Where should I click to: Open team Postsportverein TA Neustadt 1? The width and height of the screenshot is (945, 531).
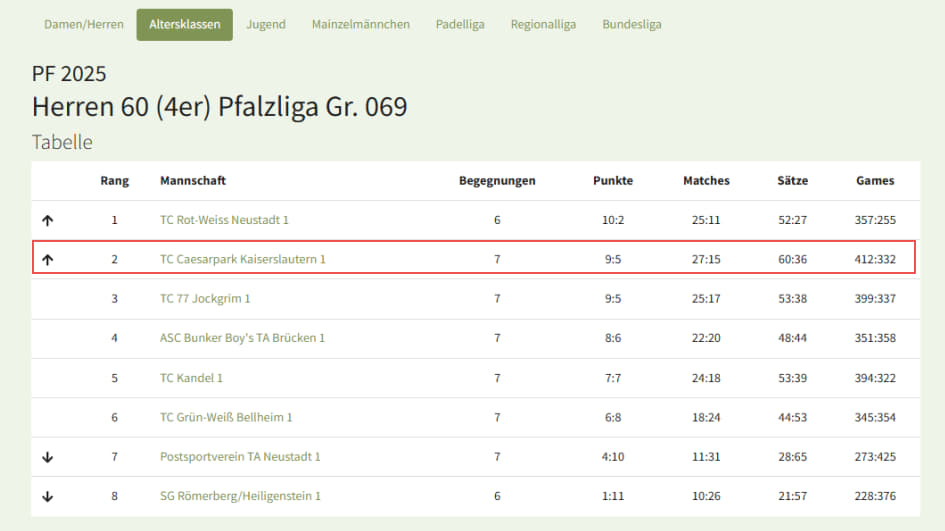(x=240, y=457)
